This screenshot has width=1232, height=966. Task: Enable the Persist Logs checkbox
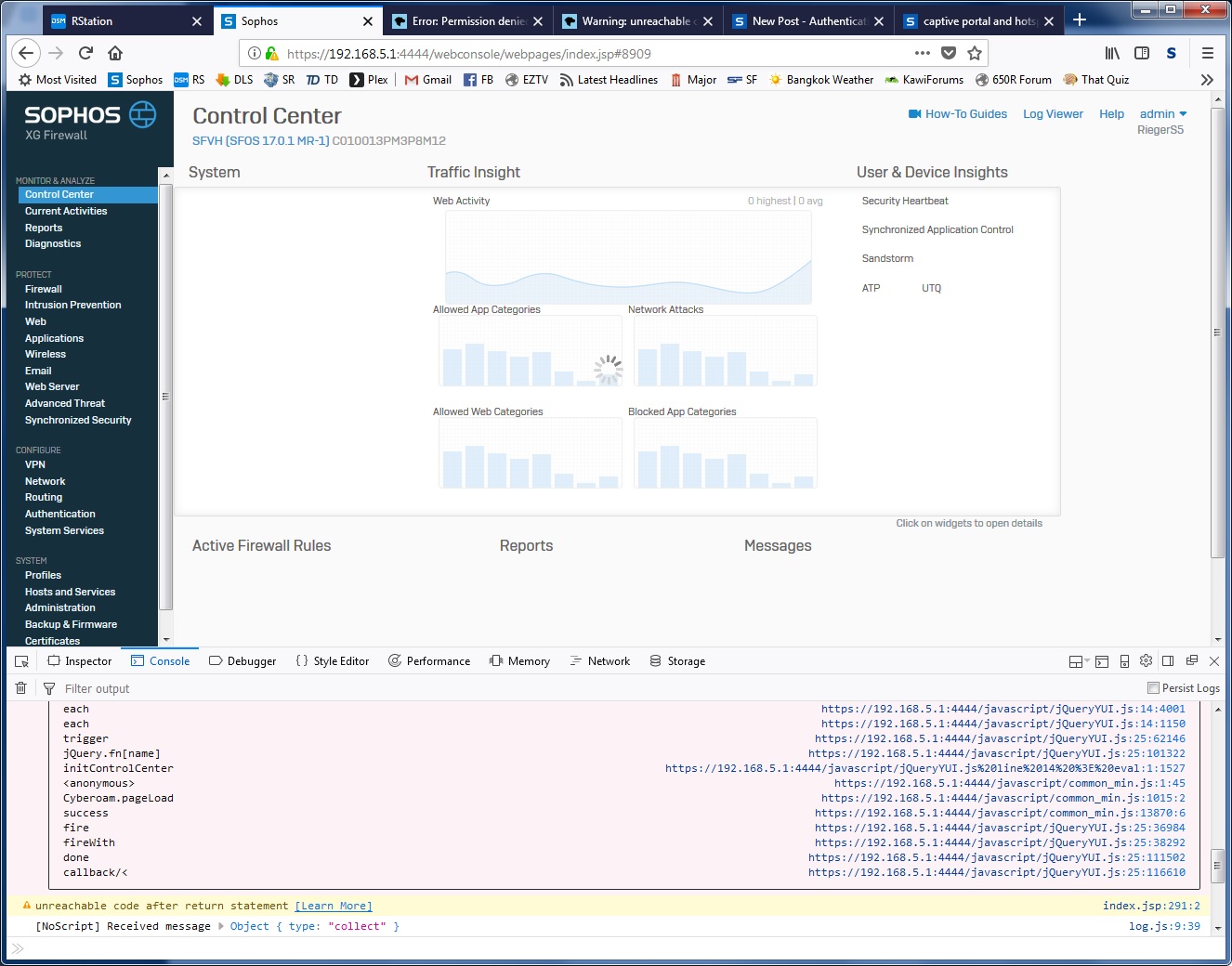pyautogui.click(x=1153, y=688)
